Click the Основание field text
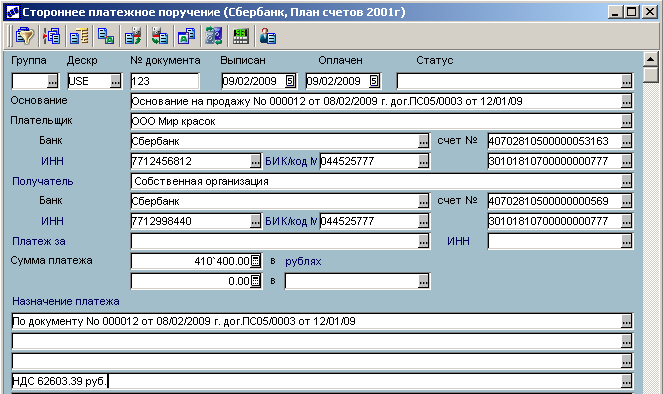 (x=327, y=101)
